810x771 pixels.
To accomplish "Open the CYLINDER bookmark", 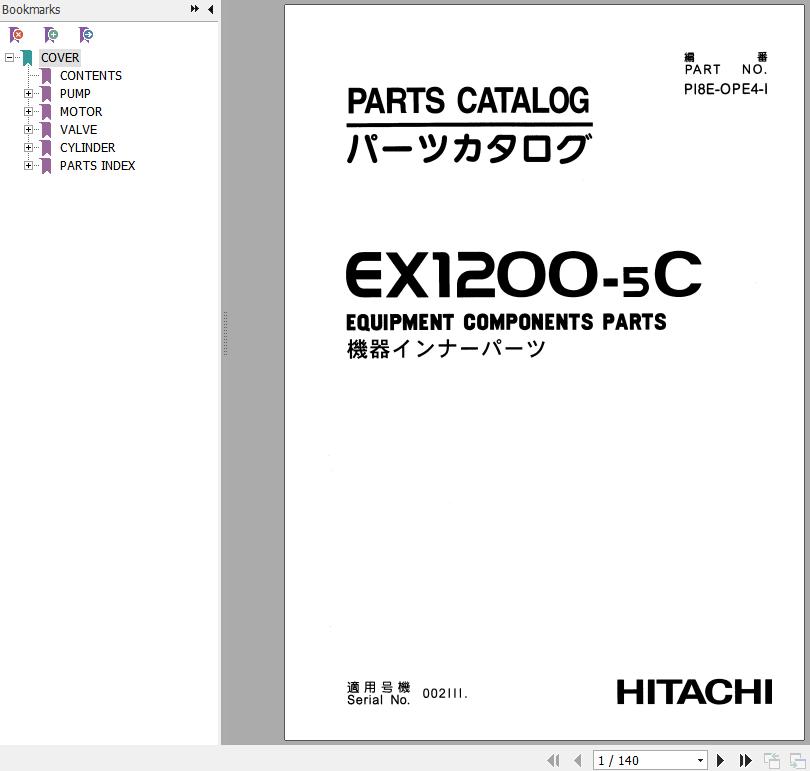I will pos(87,148).
